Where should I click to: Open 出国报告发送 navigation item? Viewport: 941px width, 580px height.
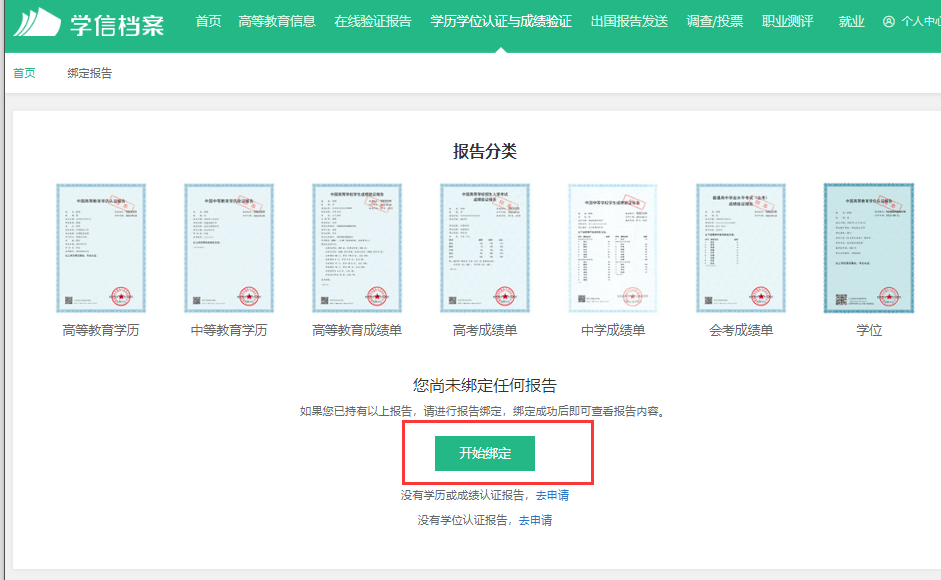pos(629,21)
